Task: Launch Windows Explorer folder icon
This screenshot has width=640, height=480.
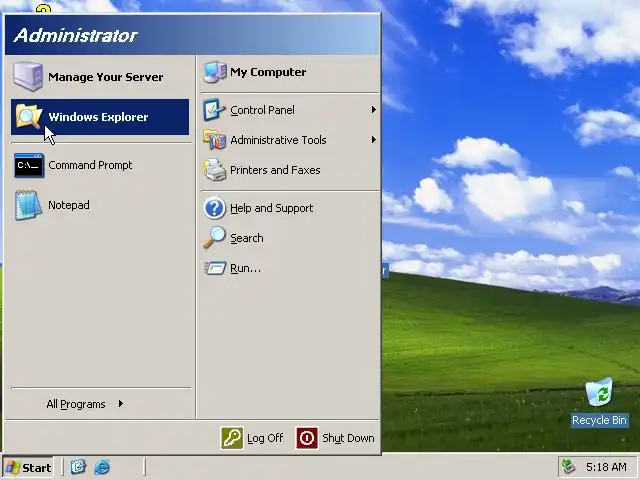Action: (x=29, y=116)
